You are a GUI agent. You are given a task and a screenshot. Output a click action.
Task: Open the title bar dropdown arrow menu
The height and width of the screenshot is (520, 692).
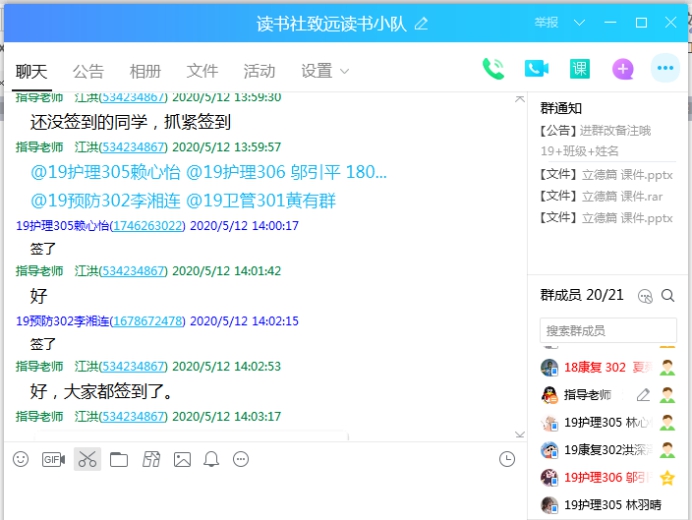(580, 22)
